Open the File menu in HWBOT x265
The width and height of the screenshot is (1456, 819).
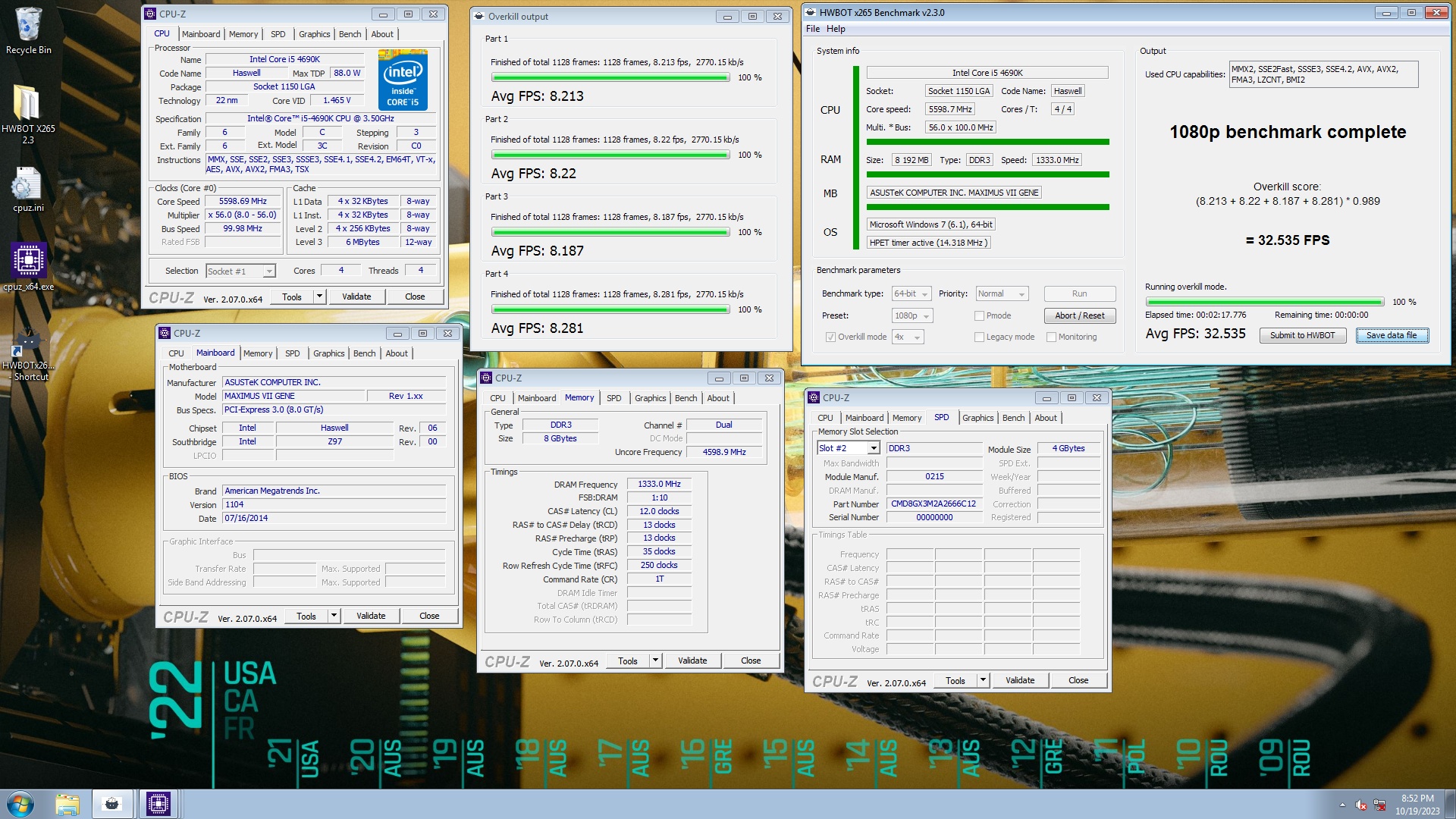click(813, 29)
